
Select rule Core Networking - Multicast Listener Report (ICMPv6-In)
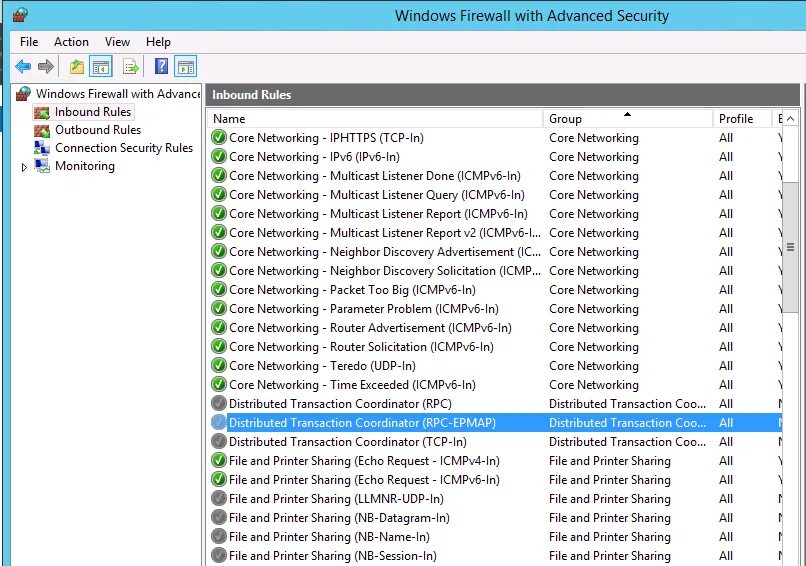tap(378, 214)
